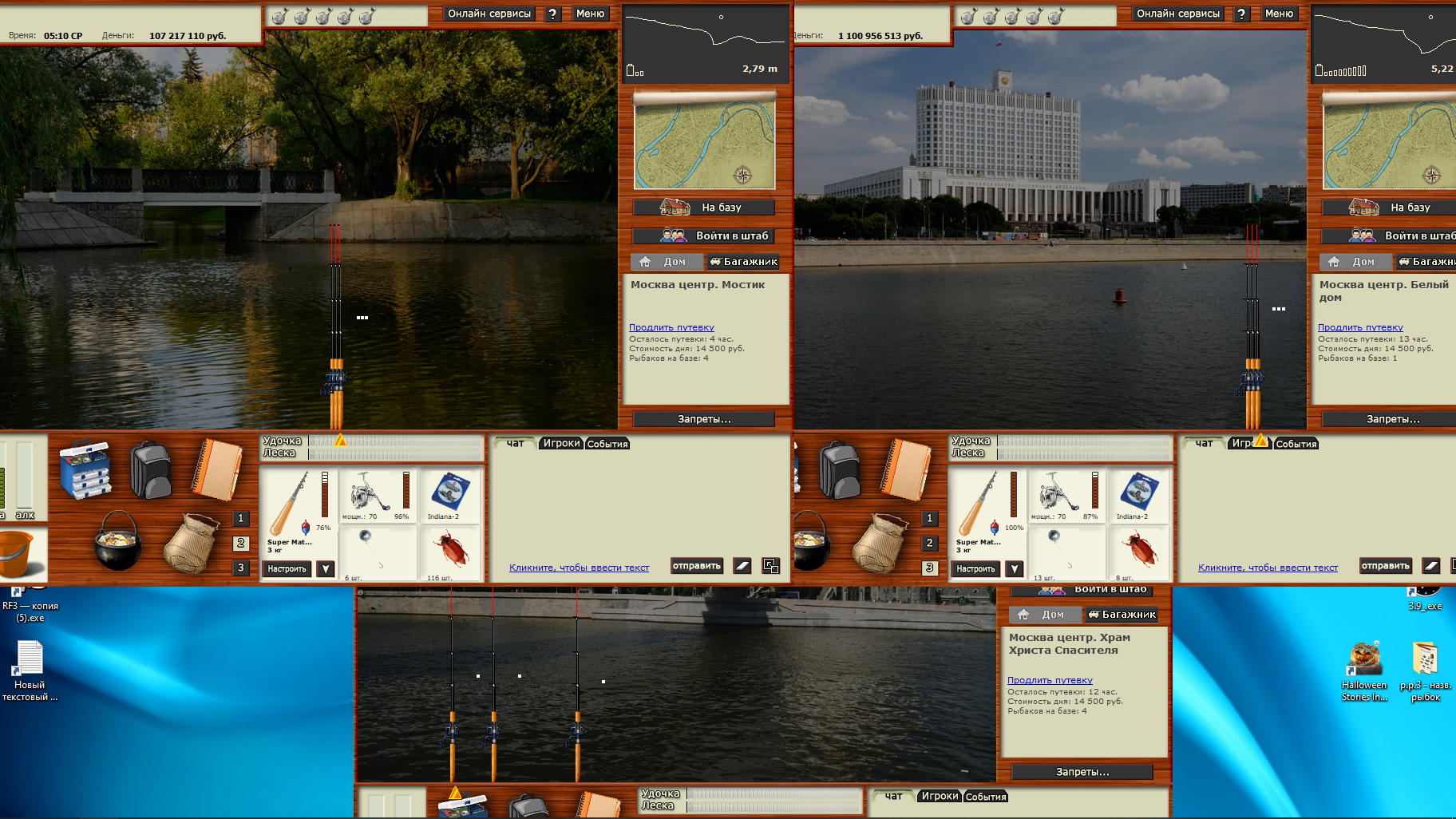Switch to rod slot 1 in Мостик window
The width and height of the screenshot is (1456, 819).
[240, 518]
